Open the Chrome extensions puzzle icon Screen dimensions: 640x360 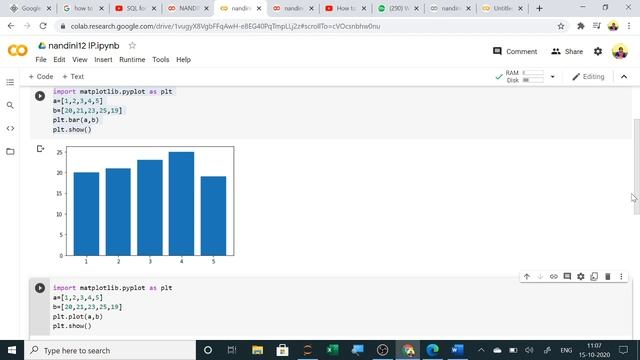click(580, 26)
